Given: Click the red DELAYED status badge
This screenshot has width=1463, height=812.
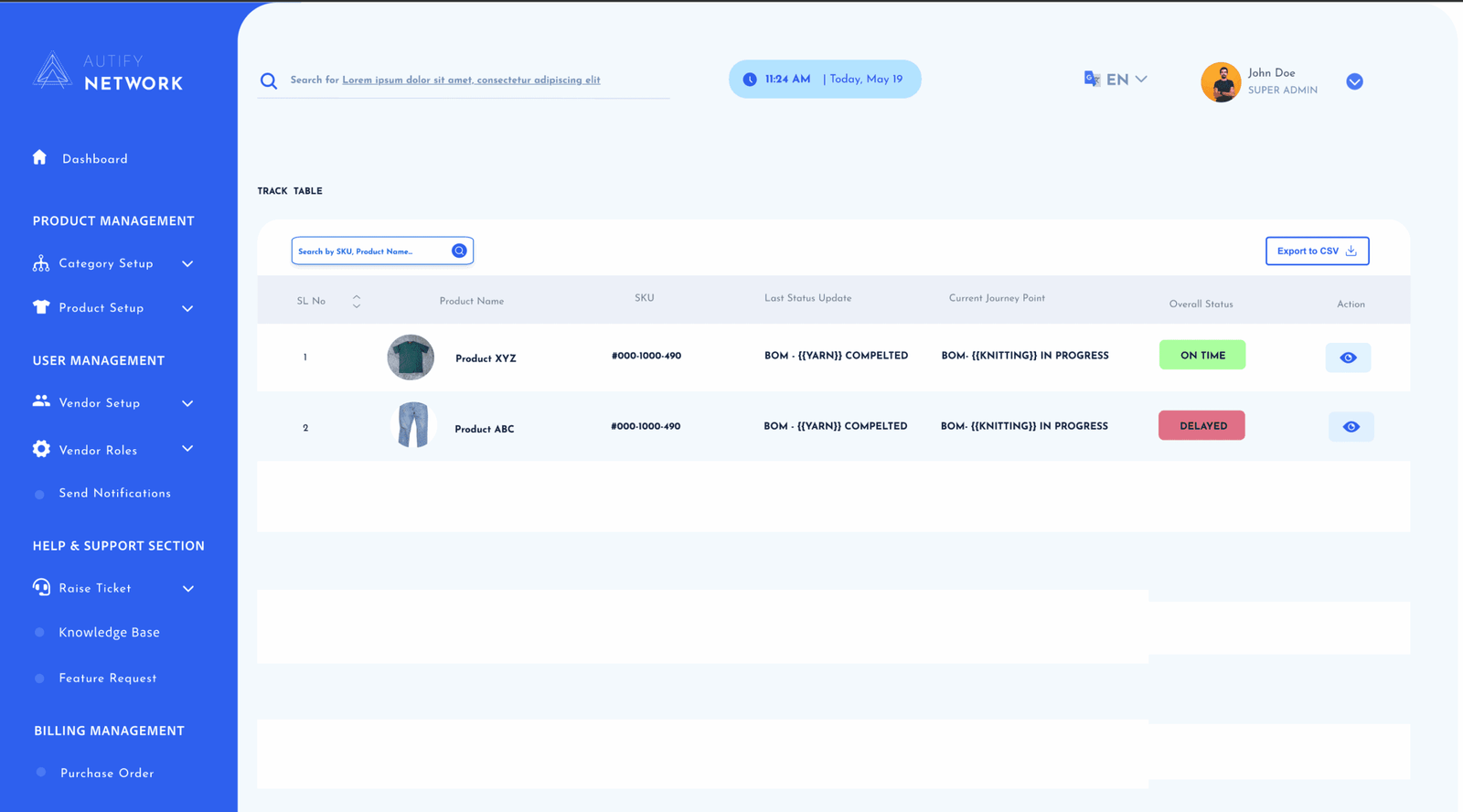Looking at the screenshot, I should coord(1201,426).
